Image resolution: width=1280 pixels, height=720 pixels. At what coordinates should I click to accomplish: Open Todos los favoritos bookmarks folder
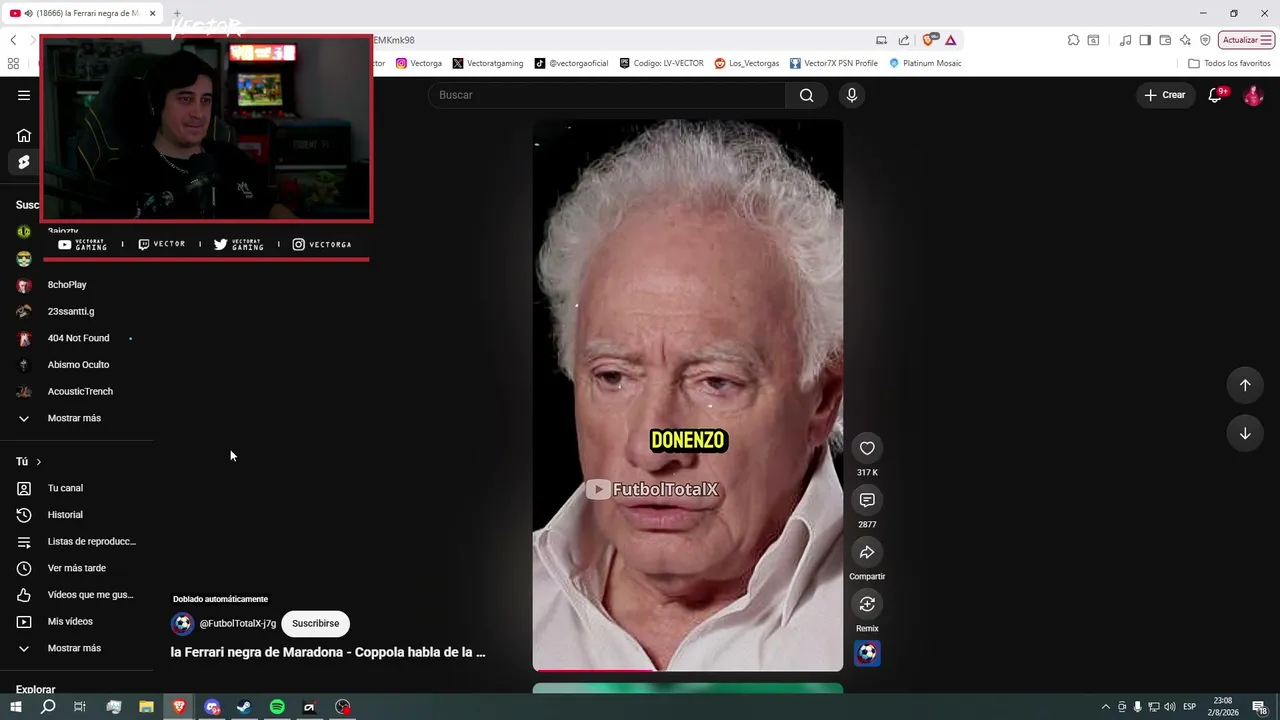1229,63
